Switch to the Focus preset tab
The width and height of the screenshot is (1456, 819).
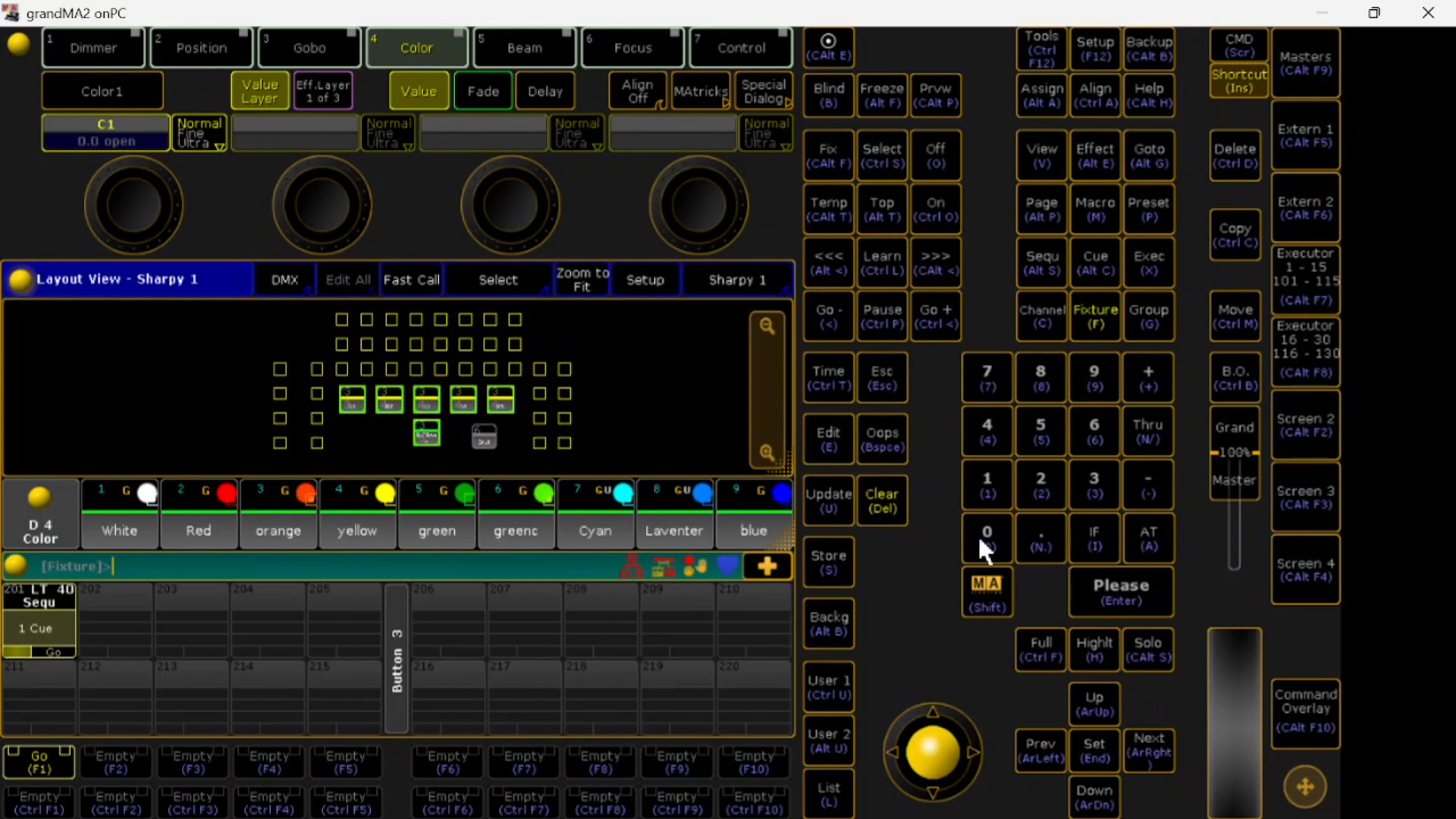coord(633,48)
